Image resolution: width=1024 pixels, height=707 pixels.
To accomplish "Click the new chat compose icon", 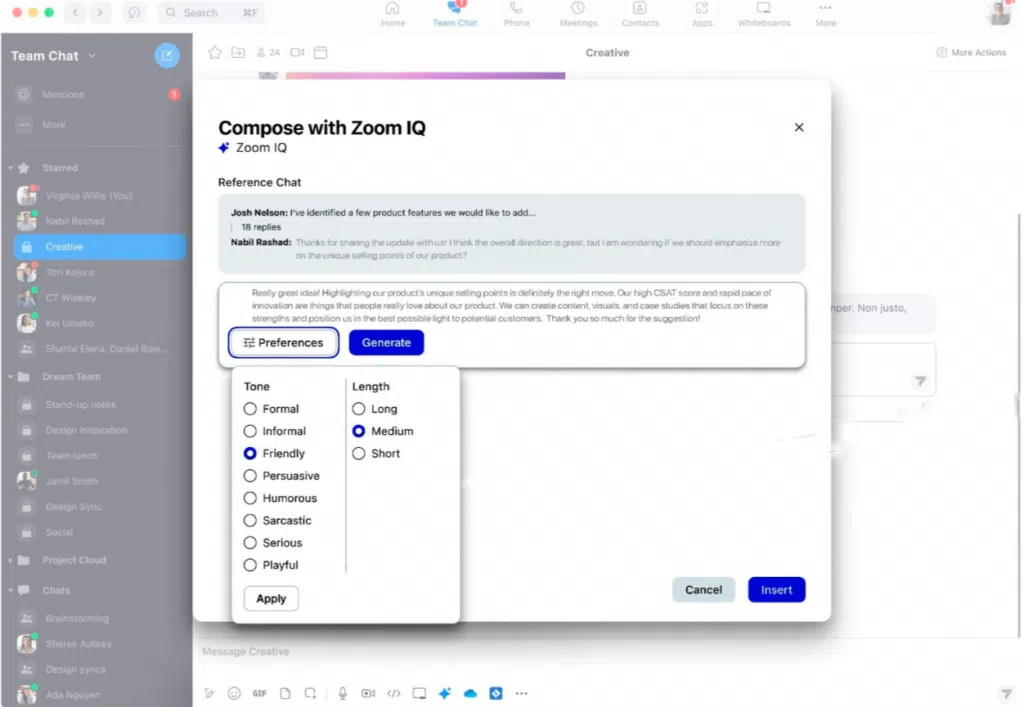I will pyautogui.click(x=167, y=56).
